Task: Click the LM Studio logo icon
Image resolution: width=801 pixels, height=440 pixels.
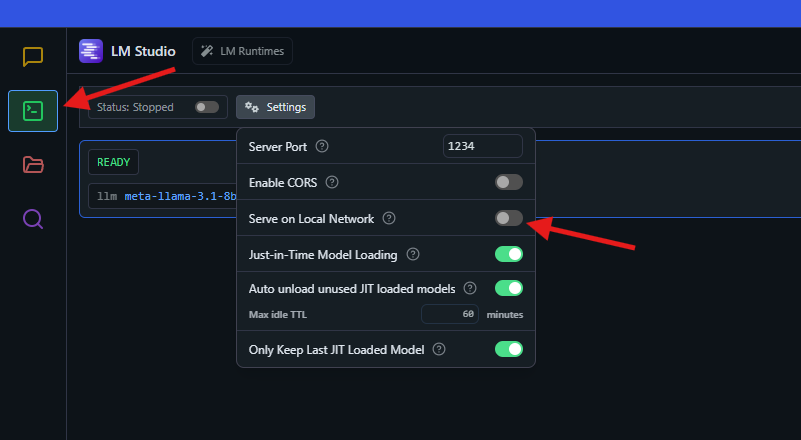Action: 91,51
